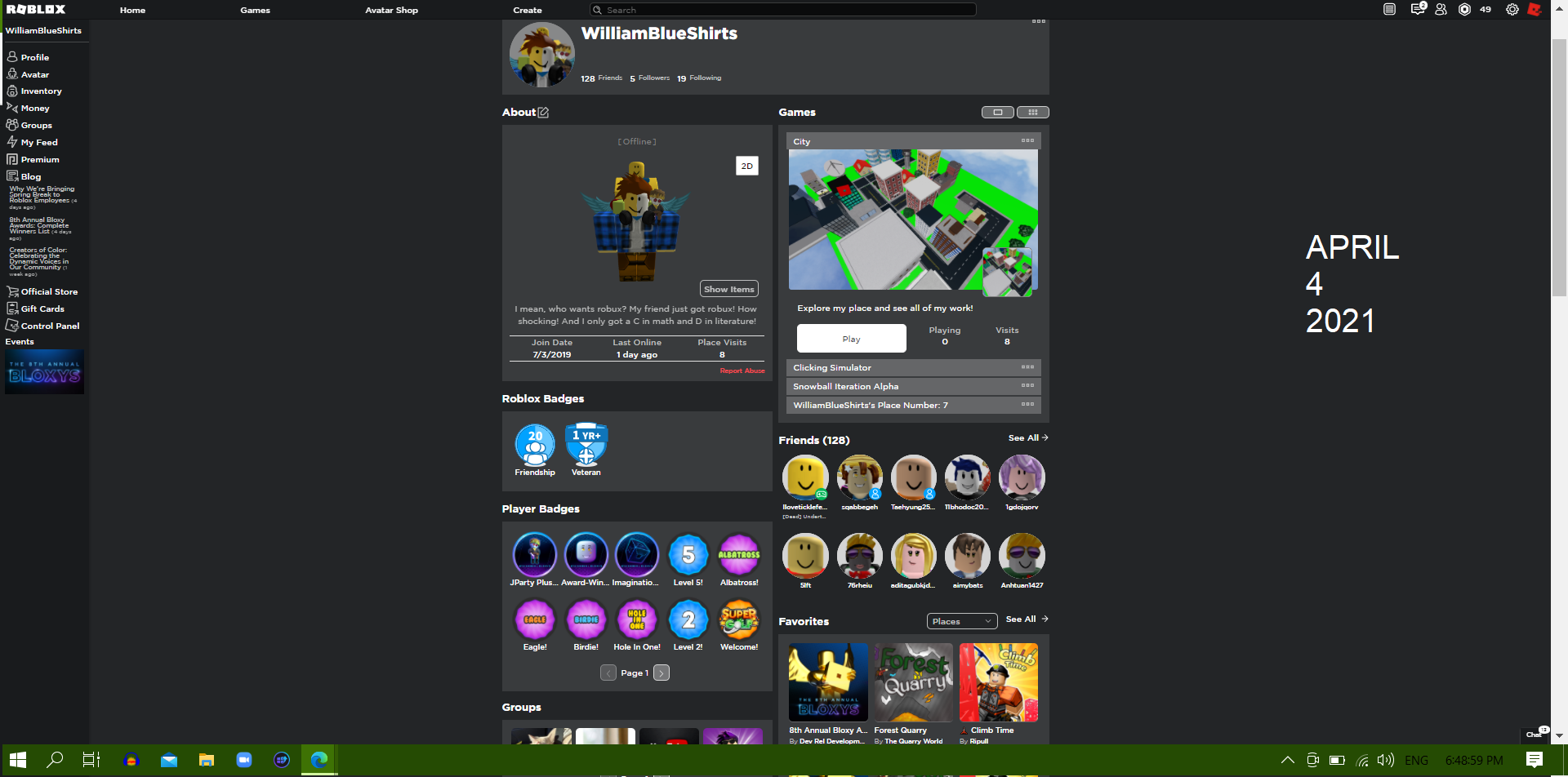Click the Show Items button
Screen dimensions: 1568x777
tap(729, 289)
